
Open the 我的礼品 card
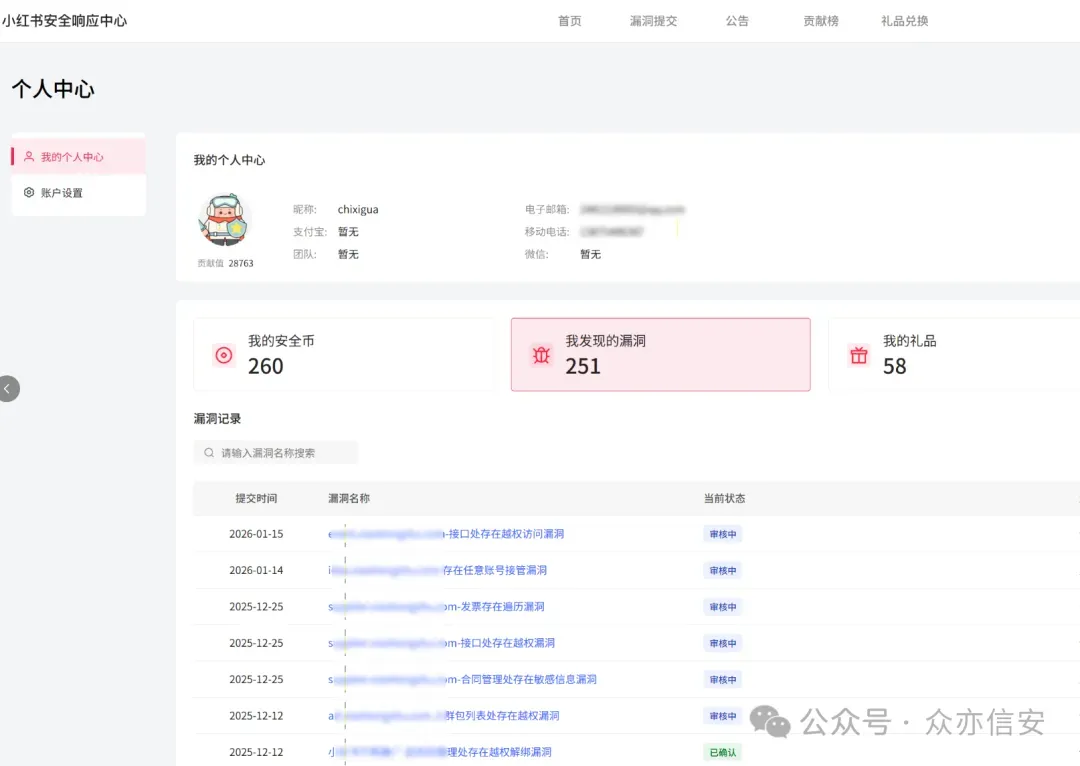coord(954,354)
